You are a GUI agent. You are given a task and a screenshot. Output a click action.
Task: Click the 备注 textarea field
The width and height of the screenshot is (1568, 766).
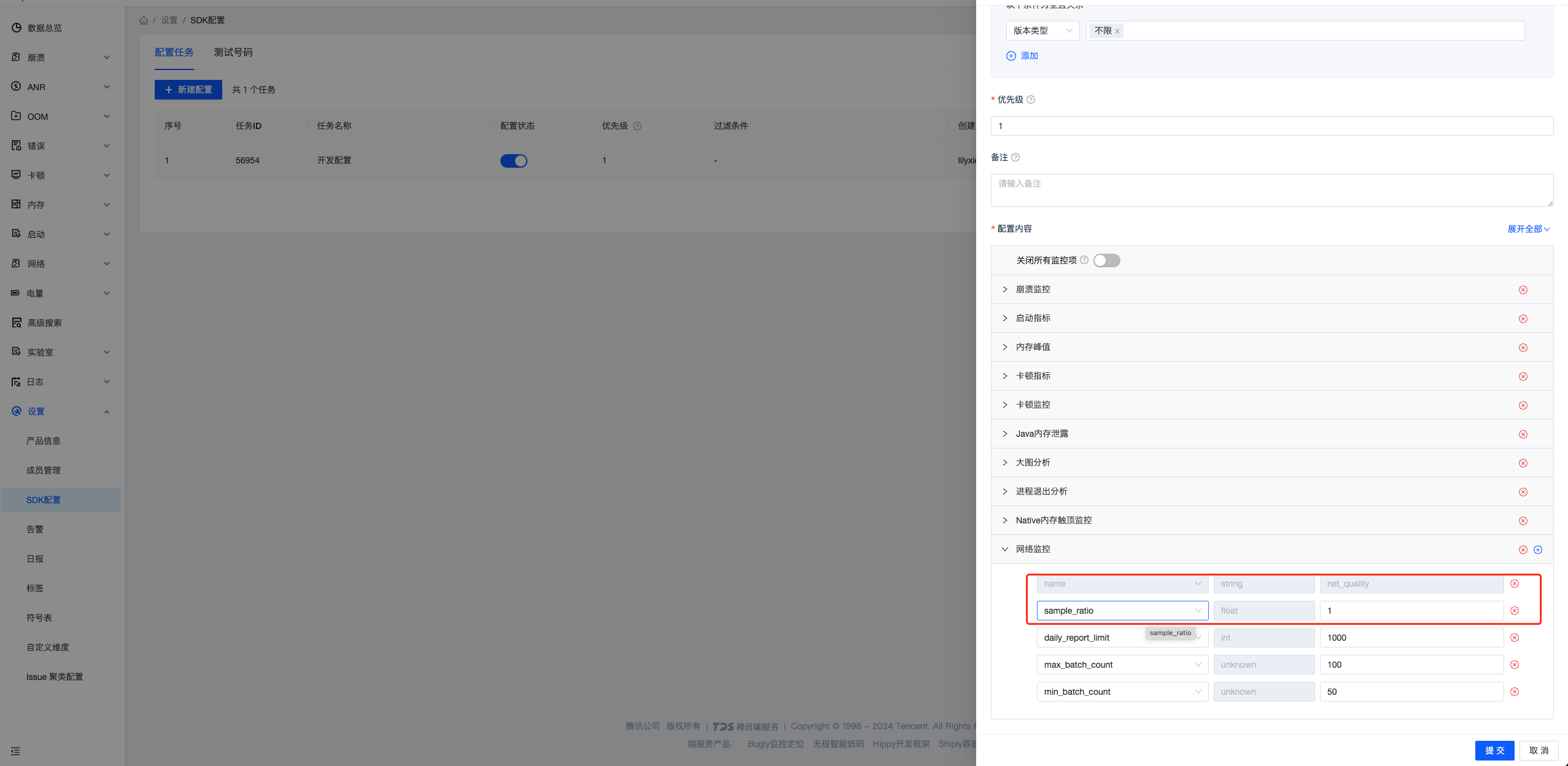(x=1271, y=190)
